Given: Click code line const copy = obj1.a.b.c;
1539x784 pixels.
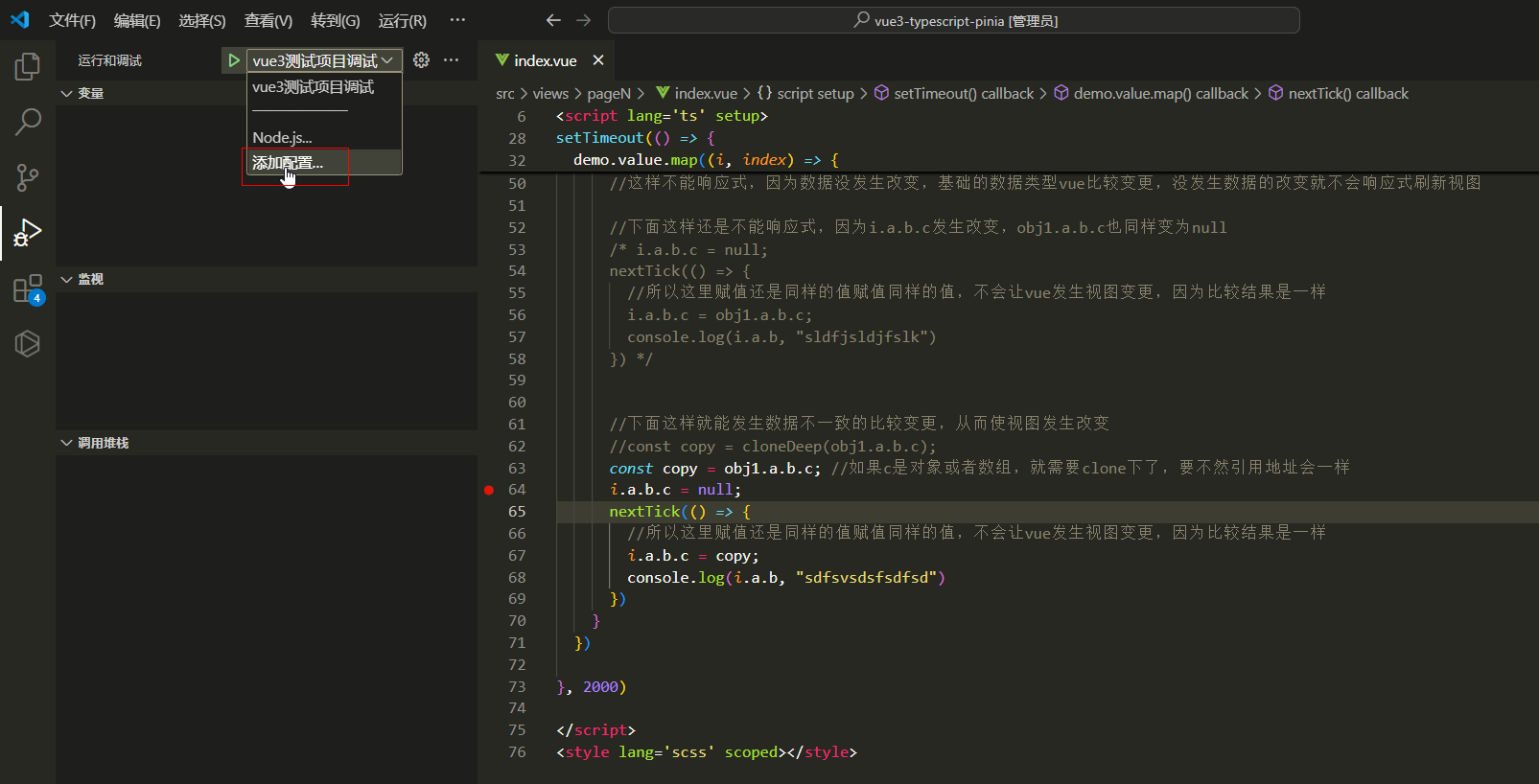Looking at the screenshot, I should [x=715, y=468].
